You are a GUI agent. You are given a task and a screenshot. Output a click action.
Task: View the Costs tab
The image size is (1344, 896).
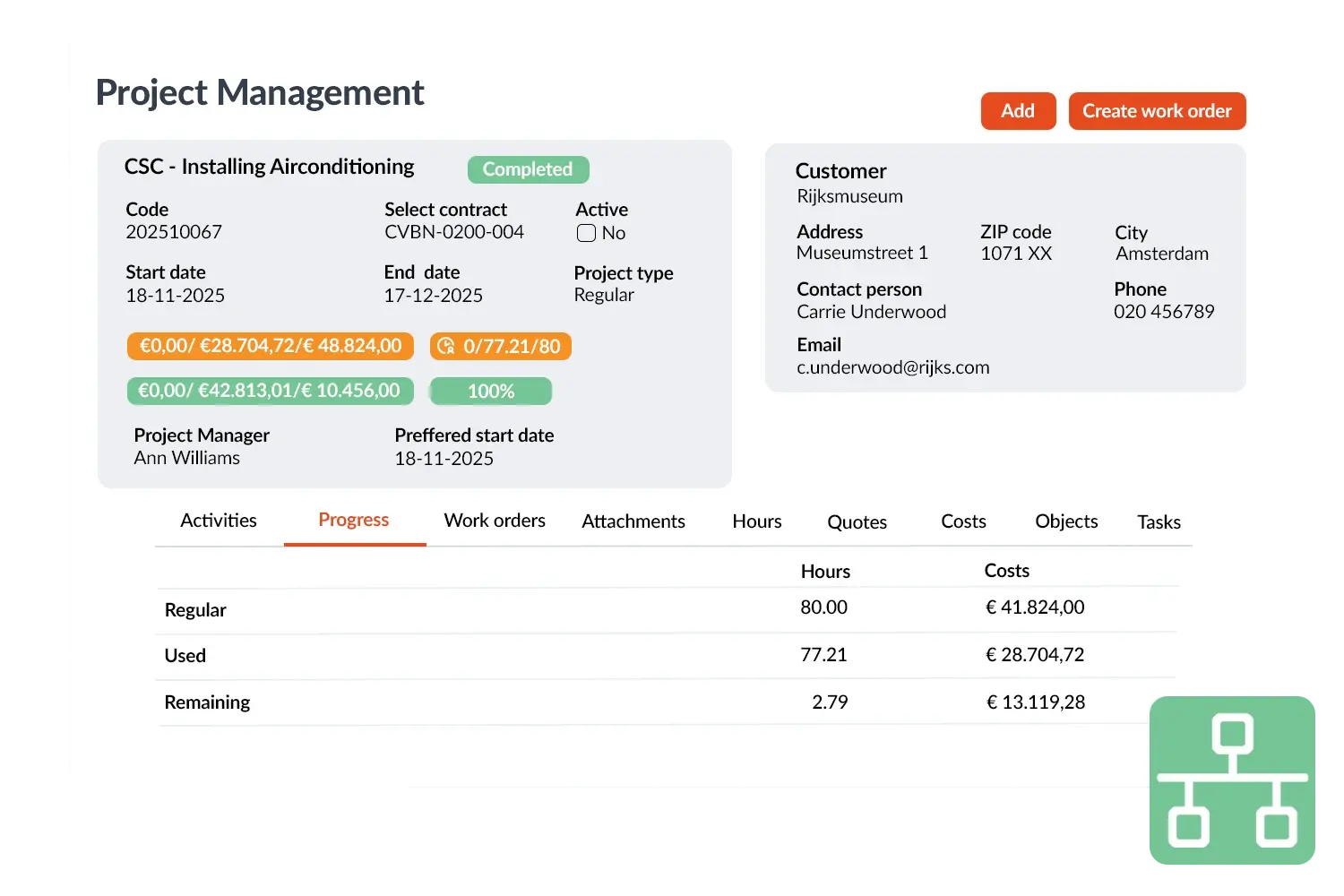[963, 521]
